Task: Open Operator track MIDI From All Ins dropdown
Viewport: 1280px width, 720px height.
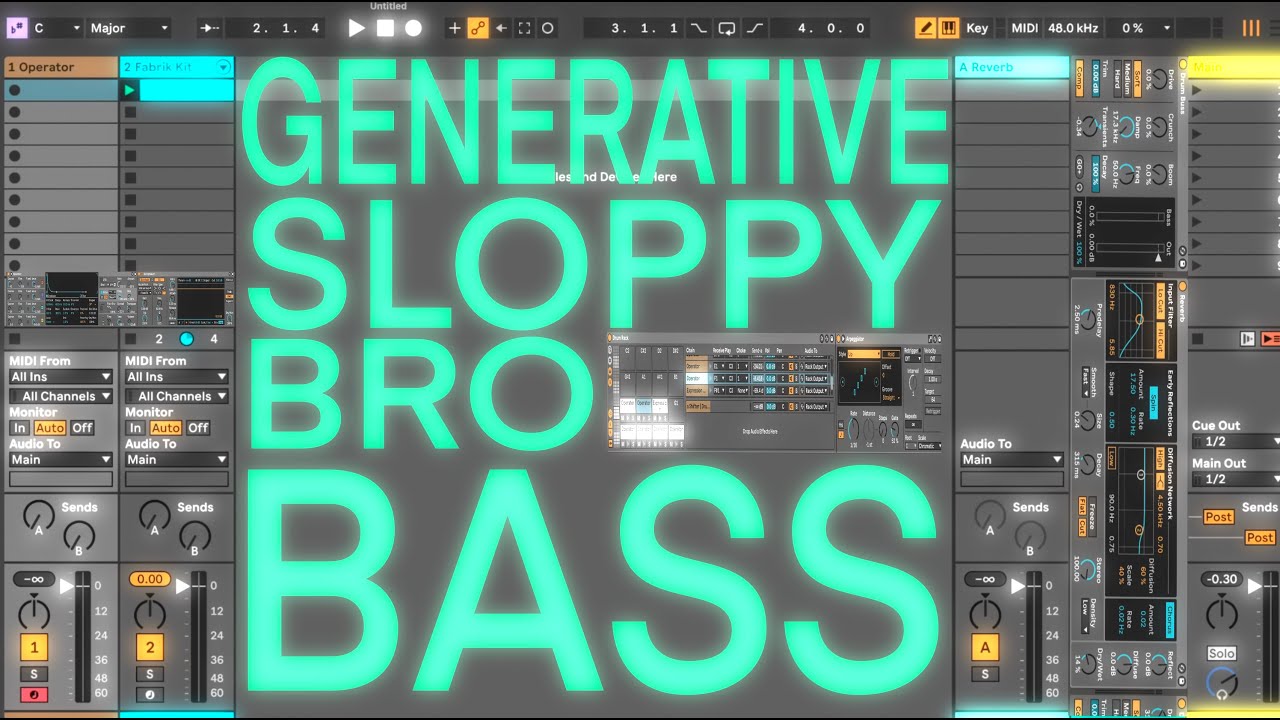Action: [60, 377]
